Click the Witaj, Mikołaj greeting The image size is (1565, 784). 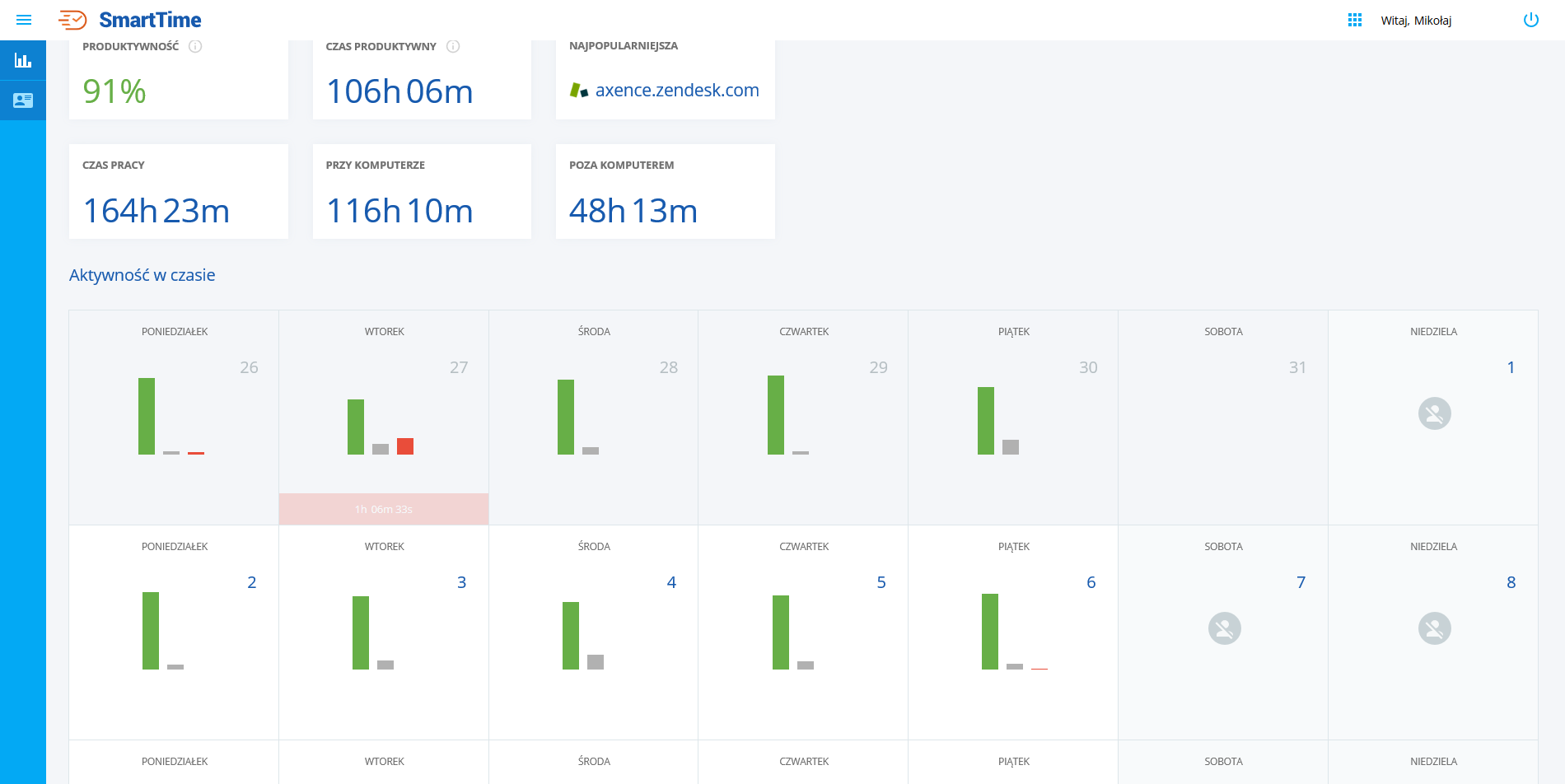click(x=1416, y=20)
